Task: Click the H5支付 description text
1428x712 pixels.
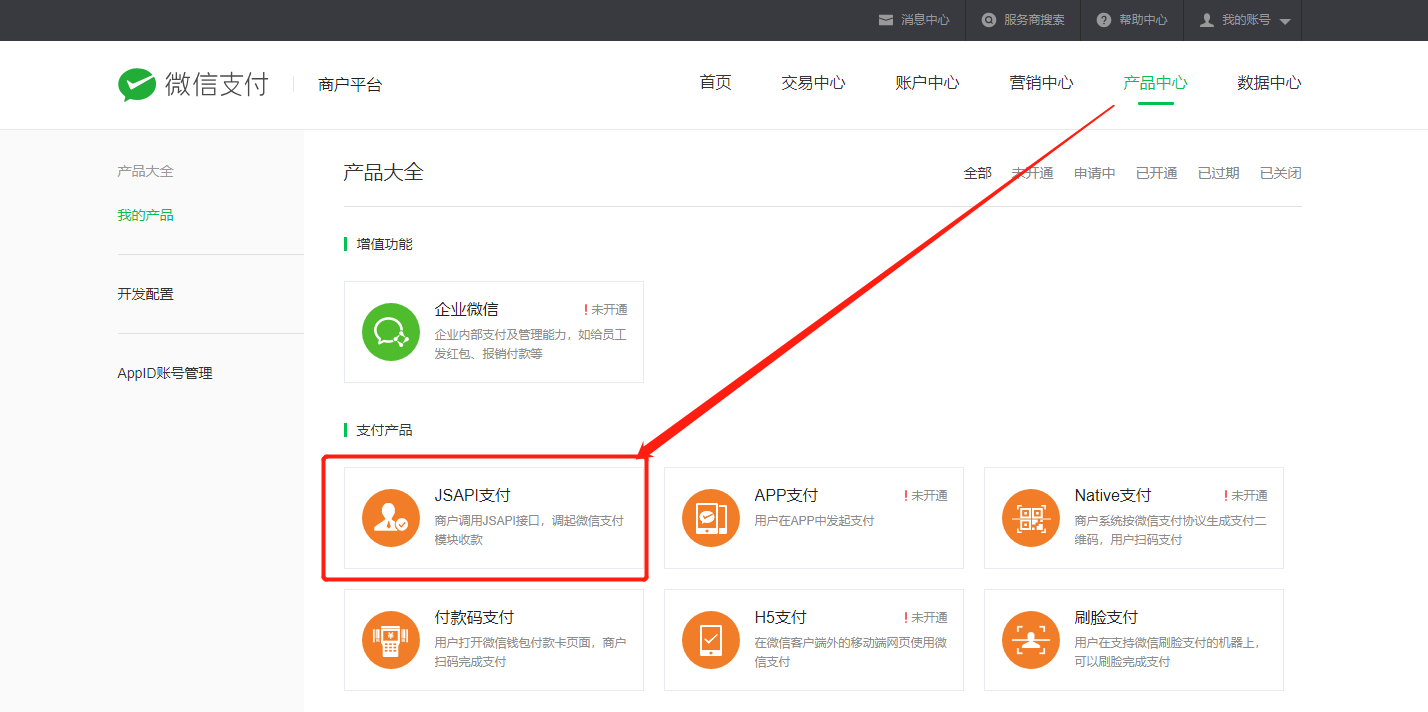Action: pyautogui.click(x=850, y=652)
